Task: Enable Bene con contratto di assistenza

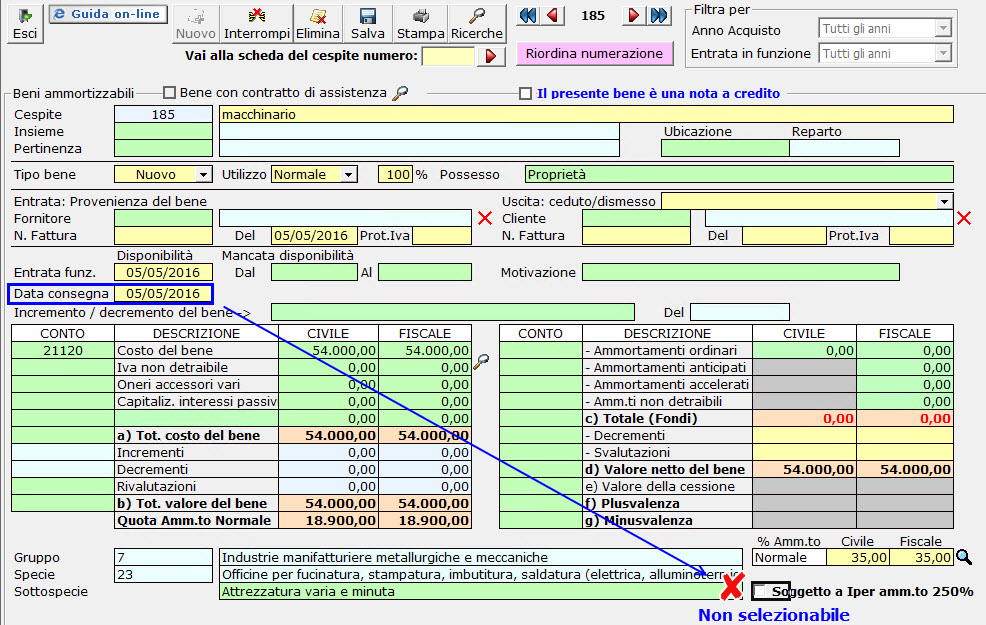Action: point(169,93)
